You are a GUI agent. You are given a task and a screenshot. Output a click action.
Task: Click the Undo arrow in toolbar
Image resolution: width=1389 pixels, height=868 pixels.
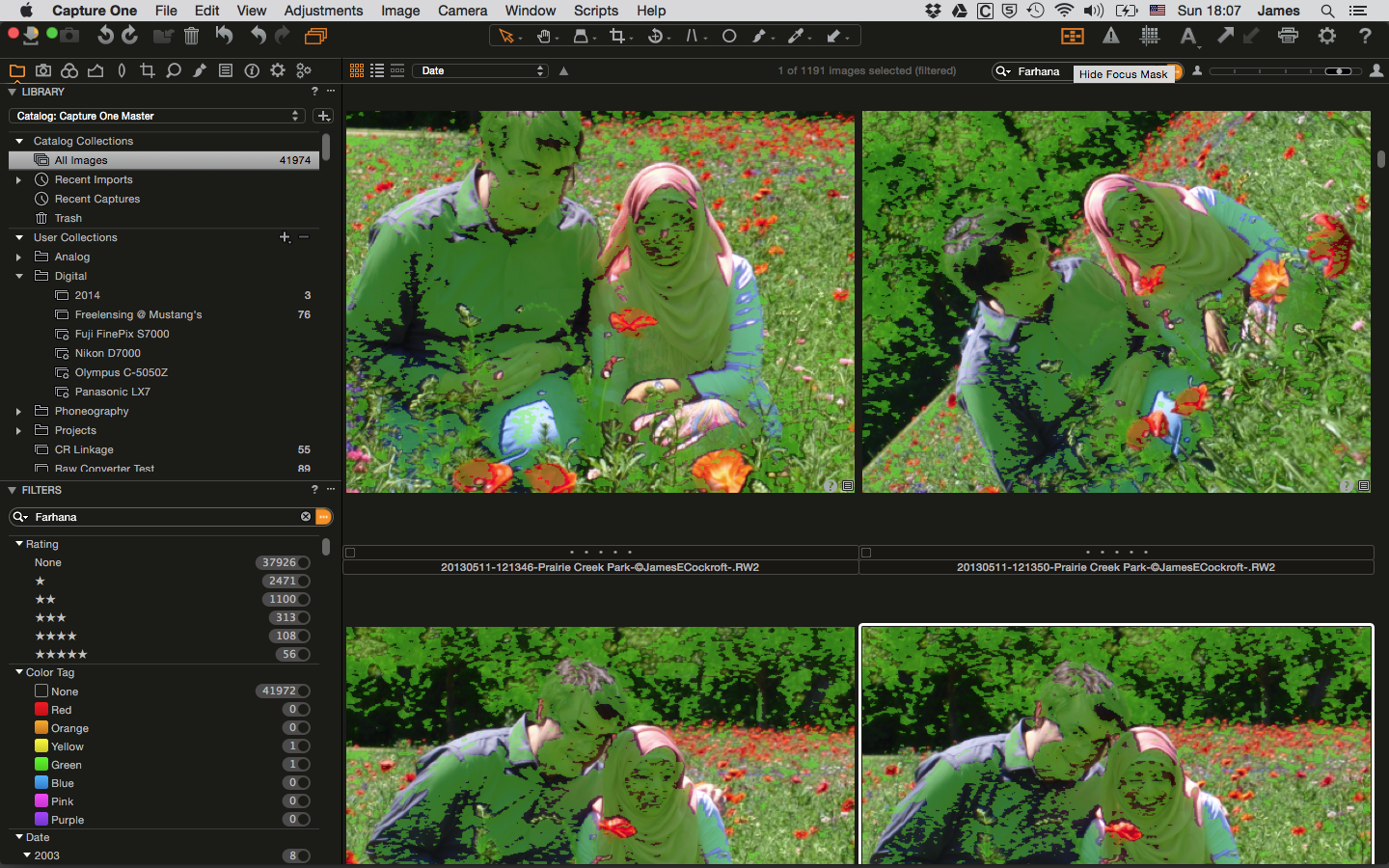[x=259, y=36]
